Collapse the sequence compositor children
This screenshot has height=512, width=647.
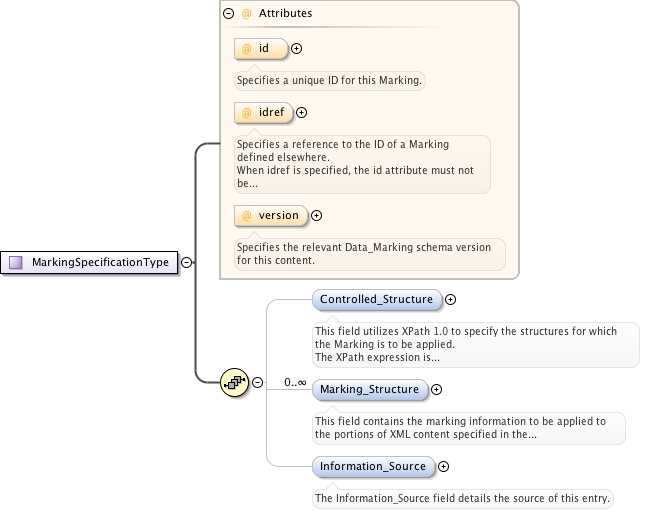point(257,382)
